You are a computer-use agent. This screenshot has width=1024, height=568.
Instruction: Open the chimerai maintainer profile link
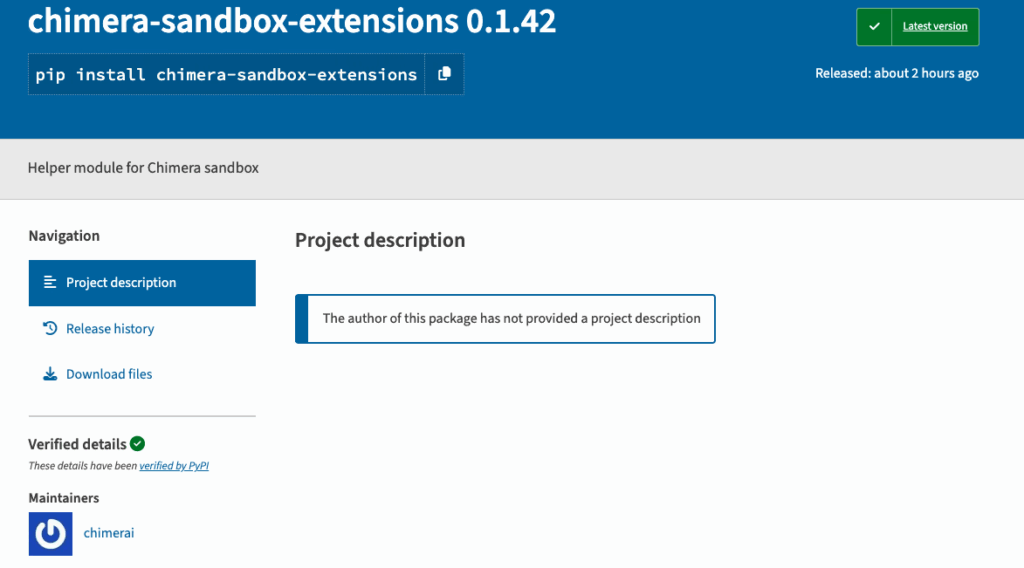click(x=108, y=533)
